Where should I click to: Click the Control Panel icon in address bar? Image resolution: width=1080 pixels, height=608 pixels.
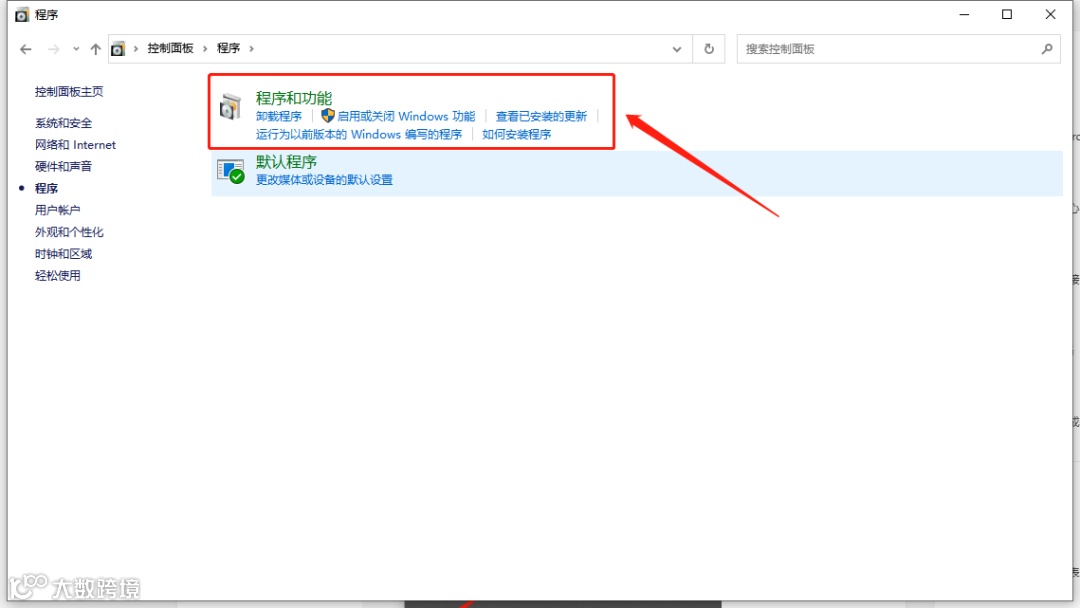118,49
